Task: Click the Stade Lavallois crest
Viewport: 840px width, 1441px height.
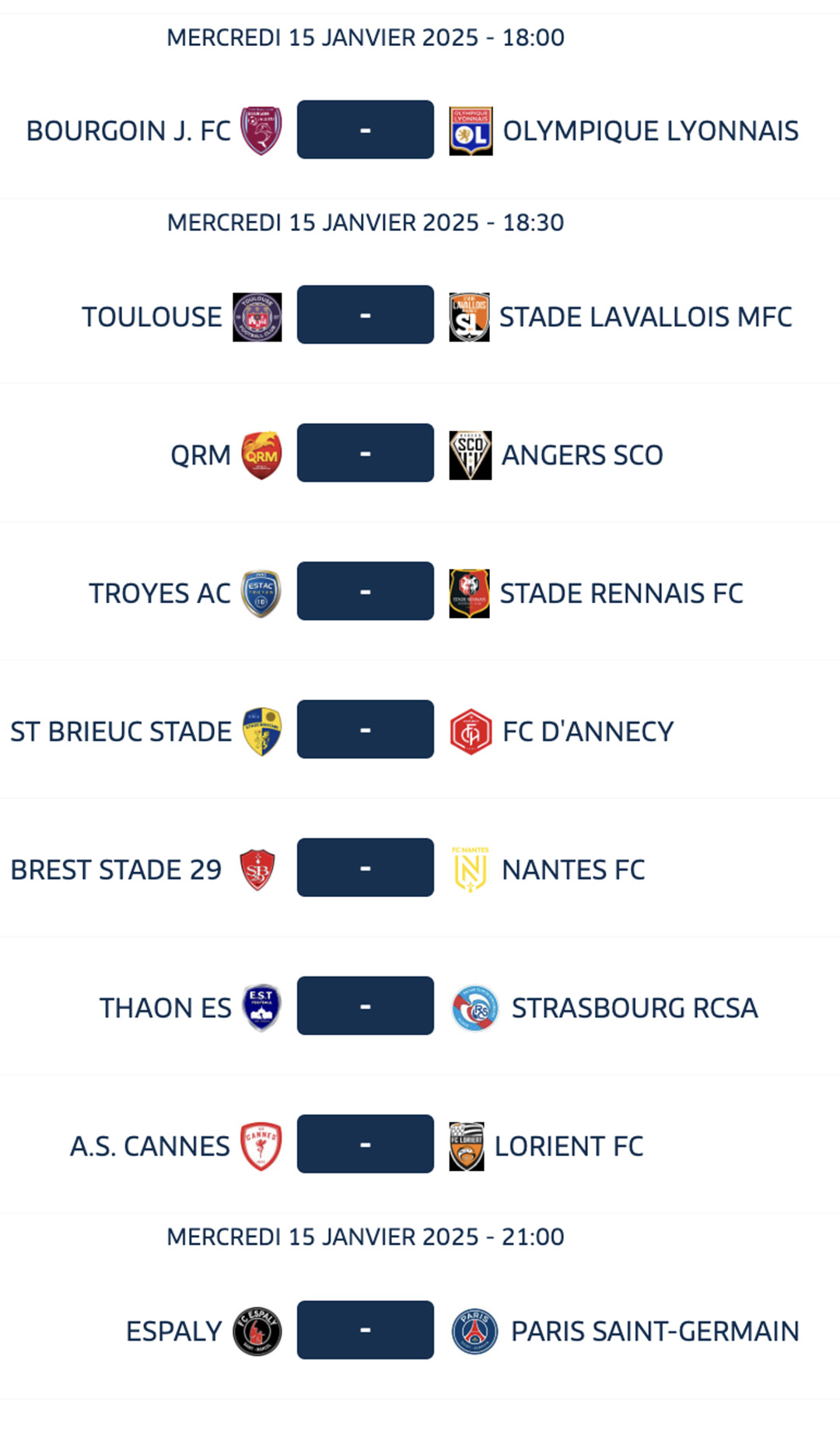Action: click(x=470, y=317)
